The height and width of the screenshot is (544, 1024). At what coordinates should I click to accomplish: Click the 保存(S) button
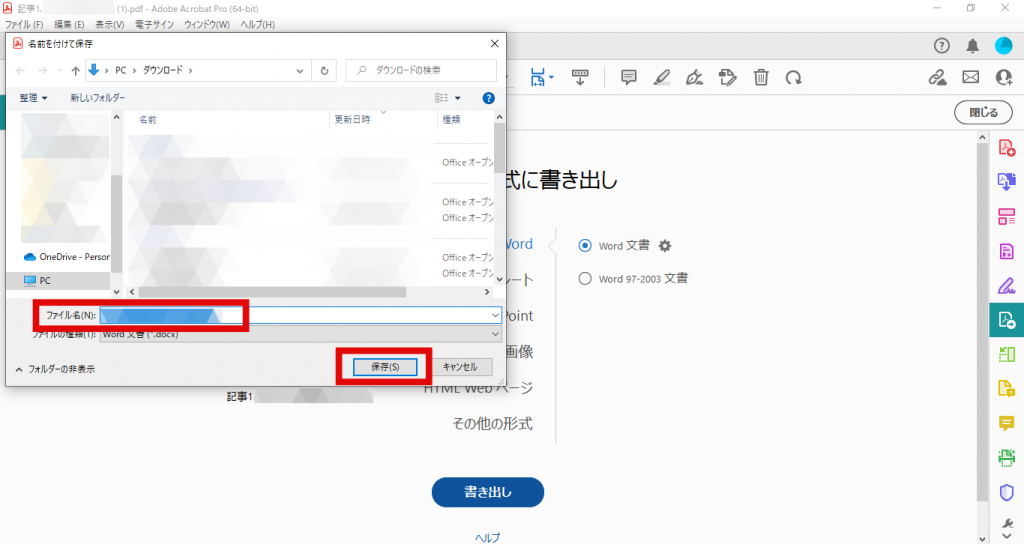click(385, 367)
